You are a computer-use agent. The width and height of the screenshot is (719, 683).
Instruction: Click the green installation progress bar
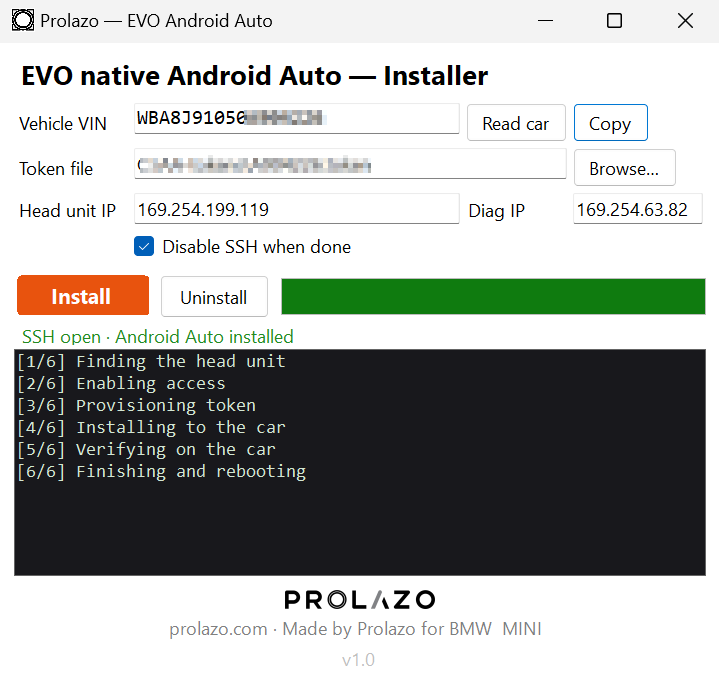pyautogui.click(x=493, y=296)
